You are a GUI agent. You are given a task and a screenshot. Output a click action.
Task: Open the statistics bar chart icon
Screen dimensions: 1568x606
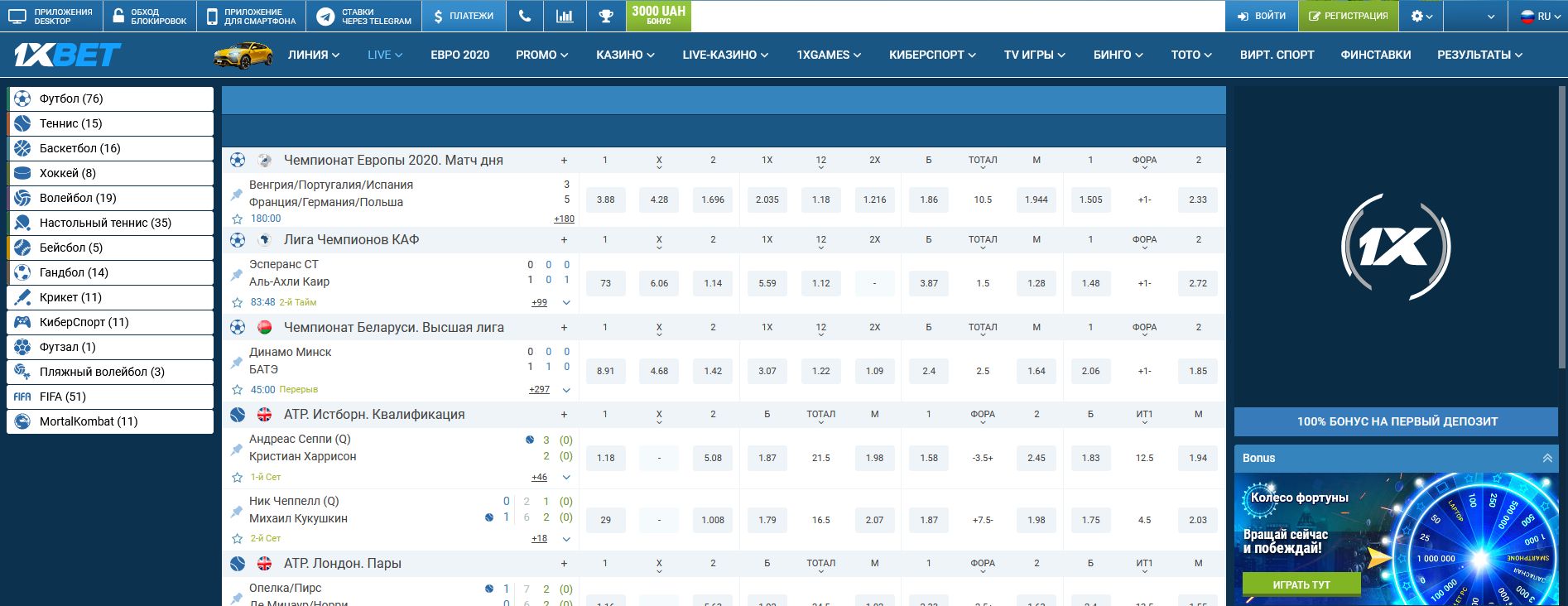tap(565, 16)
